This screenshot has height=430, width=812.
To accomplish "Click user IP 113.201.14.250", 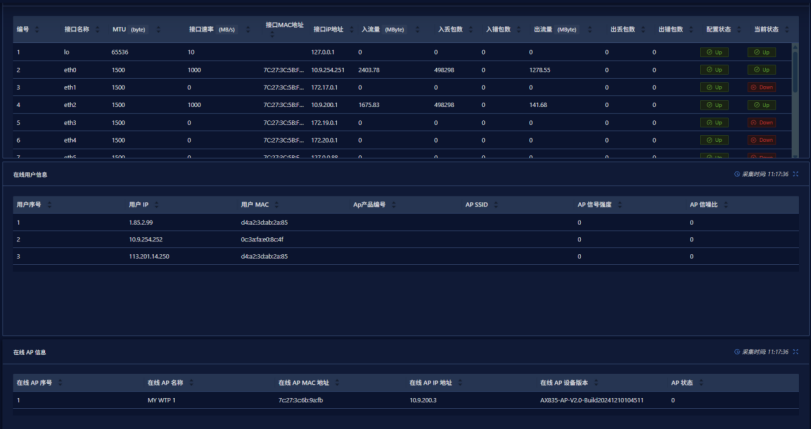I will [x=149, y=256].
